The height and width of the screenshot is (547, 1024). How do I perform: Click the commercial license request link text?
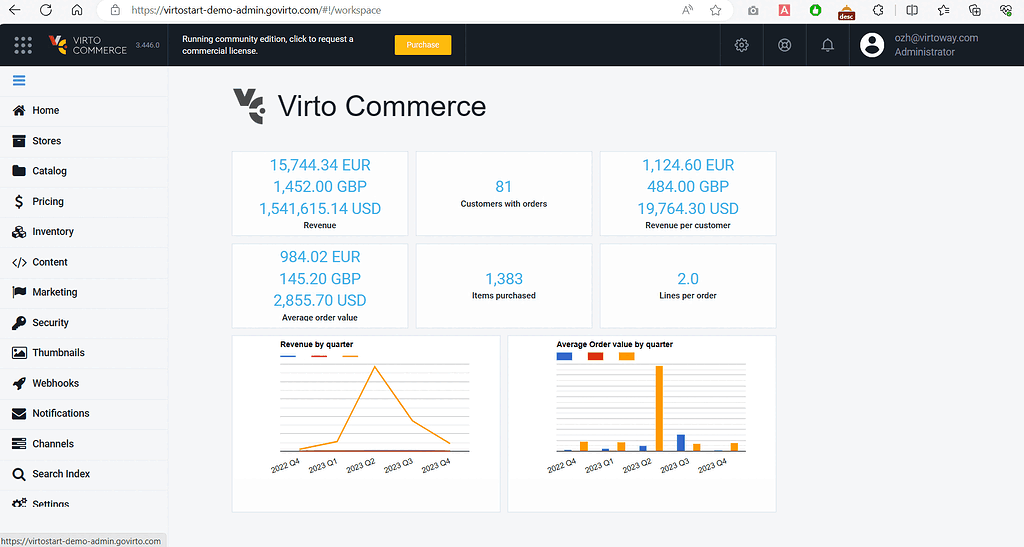pyautogui.click(x=267, y=45)
